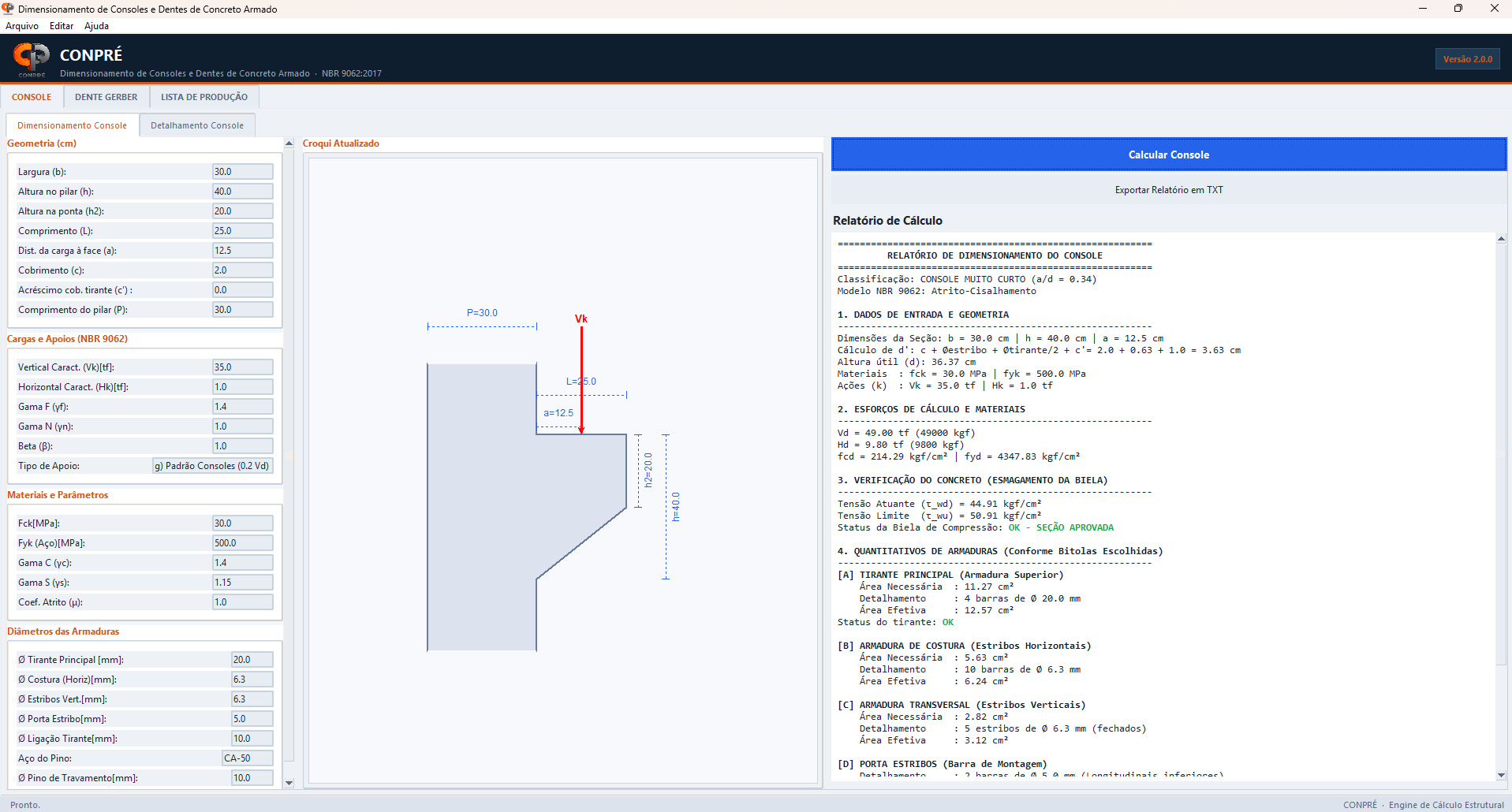
Task: Click the 'Croqui Atualizado' label
Action: pos(341,143)
